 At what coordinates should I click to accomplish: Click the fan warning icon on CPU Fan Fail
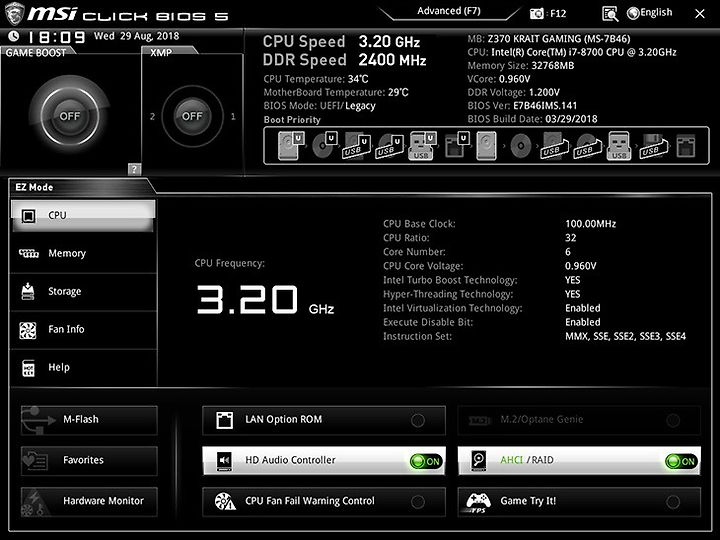click(x=225, y=501)
